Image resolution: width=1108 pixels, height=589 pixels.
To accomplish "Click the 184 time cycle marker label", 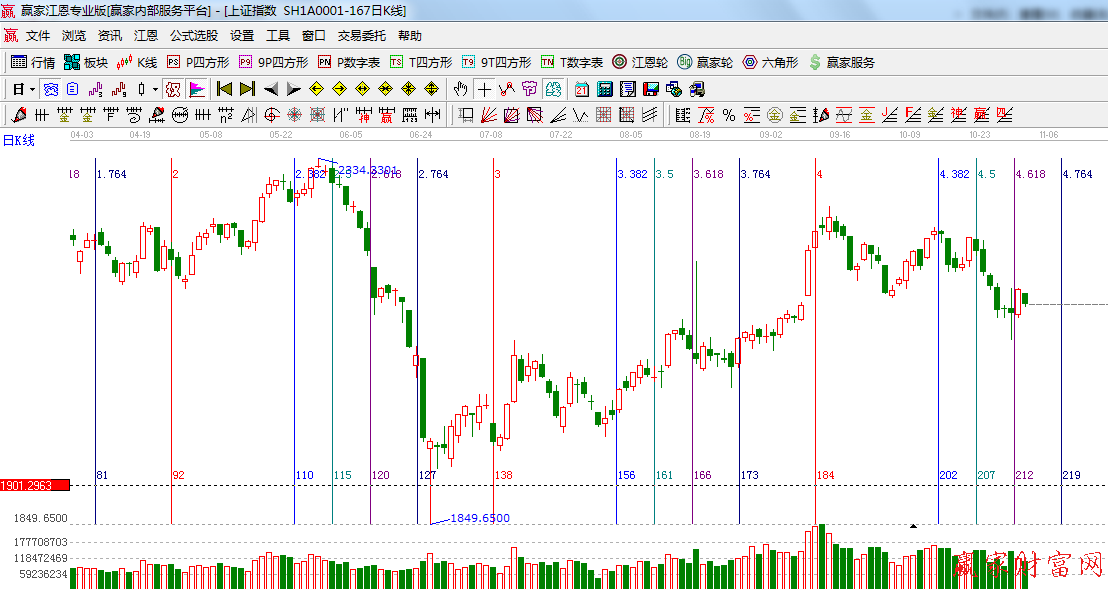I will coord(825,475).
